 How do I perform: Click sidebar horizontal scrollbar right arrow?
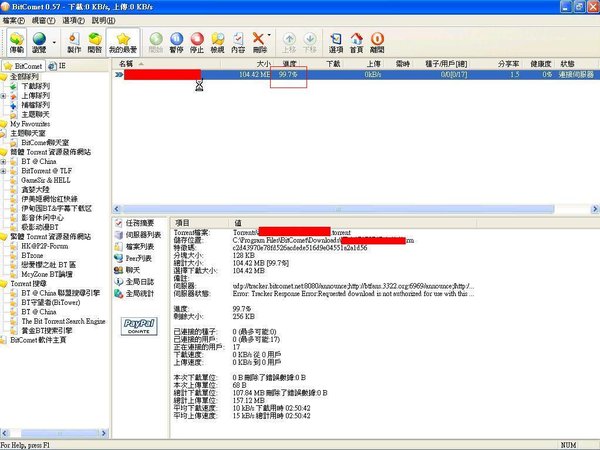point(103,433)
